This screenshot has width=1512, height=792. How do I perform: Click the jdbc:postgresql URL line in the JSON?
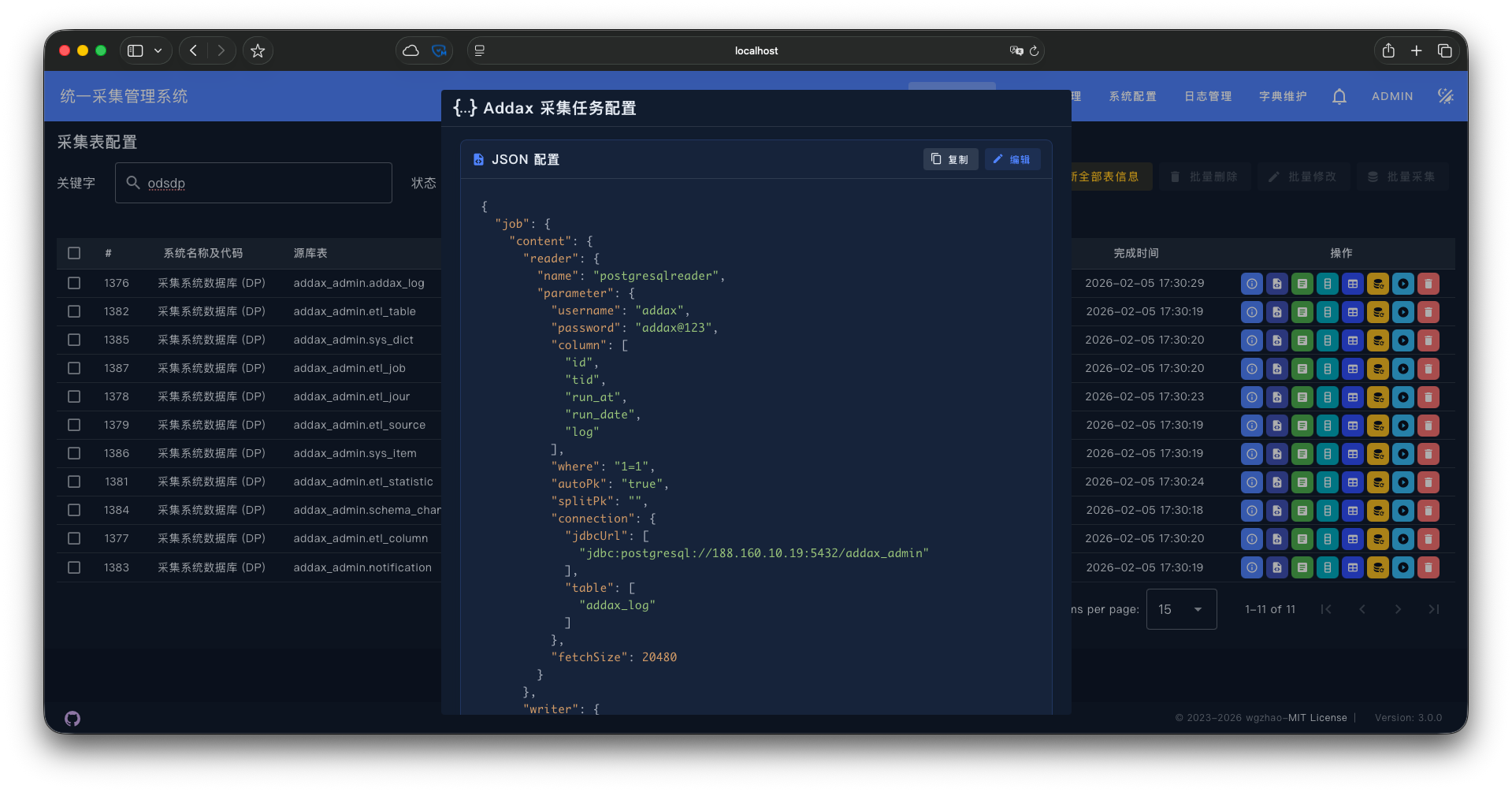click(x=754, y=553)
